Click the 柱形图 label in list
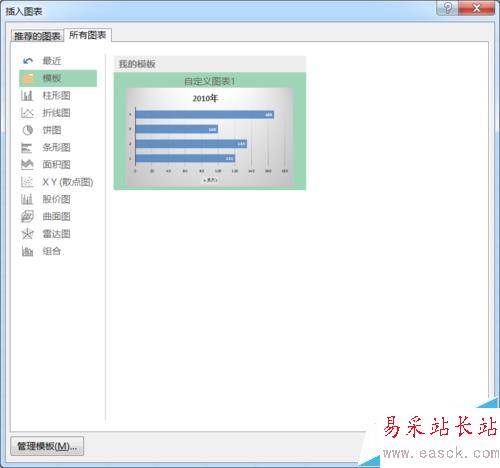 (x=56, y=96)
